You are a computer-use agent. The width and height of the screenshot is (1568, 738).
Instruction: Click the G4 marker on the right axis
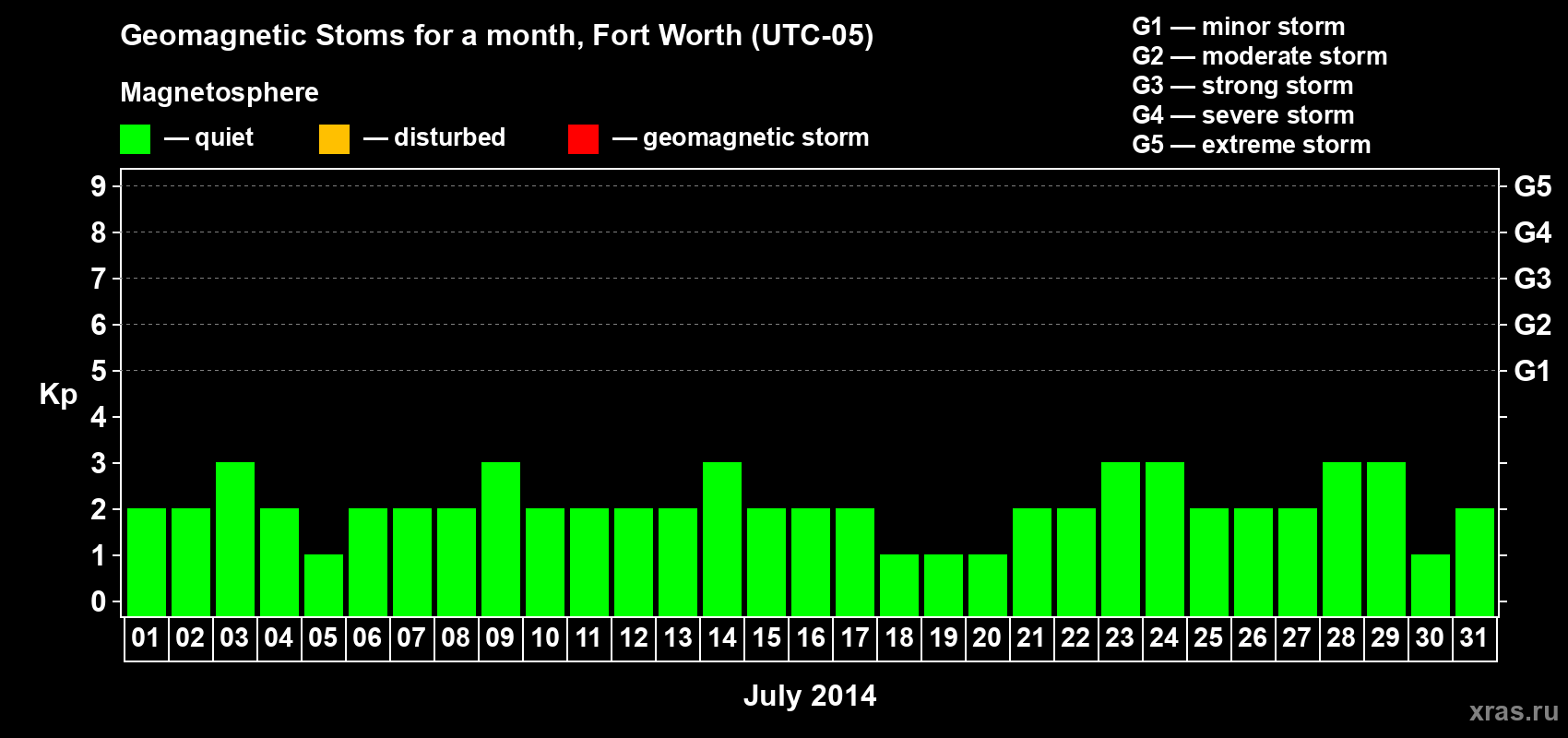coord(1533,232)
